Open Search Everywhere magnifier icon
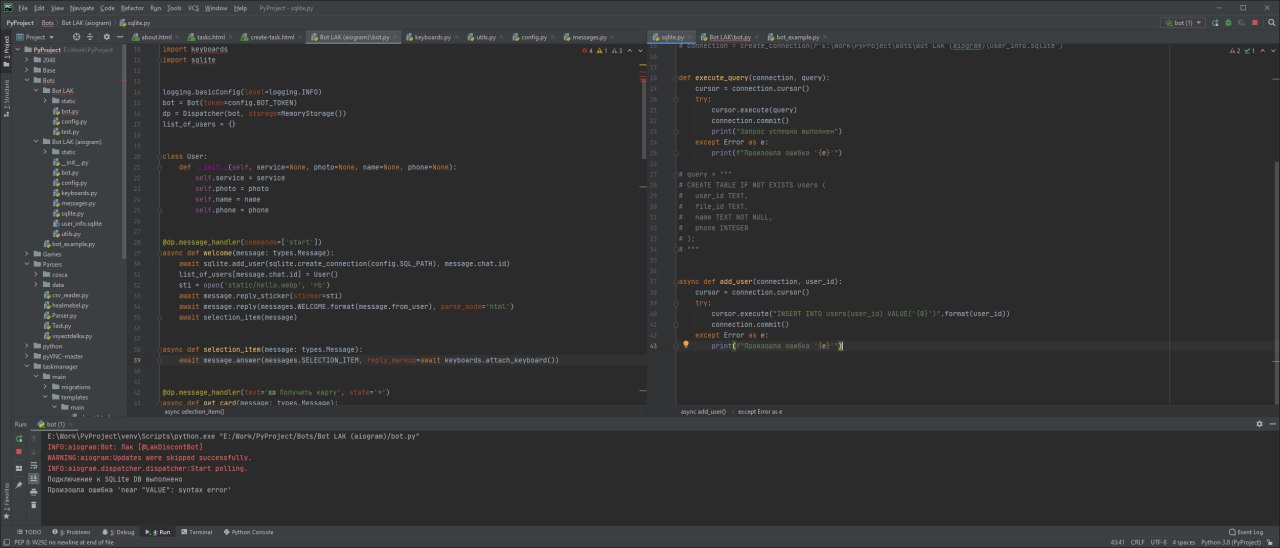Viewport: 1280px width, 548px height. point(1271,22)
